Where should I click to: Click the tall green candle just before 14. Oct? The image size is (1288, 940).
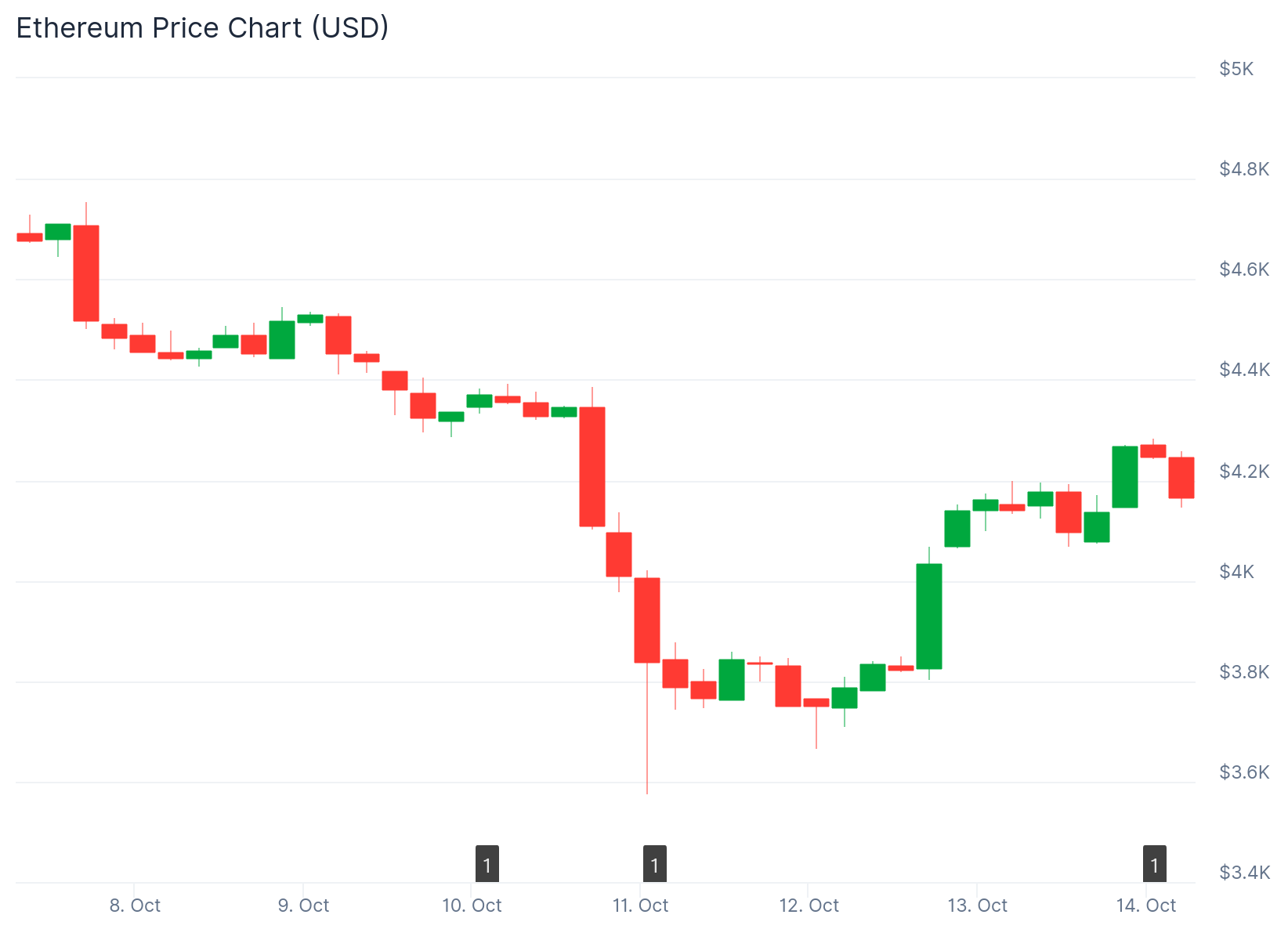pyautogui.click(x=1125, y=476)
